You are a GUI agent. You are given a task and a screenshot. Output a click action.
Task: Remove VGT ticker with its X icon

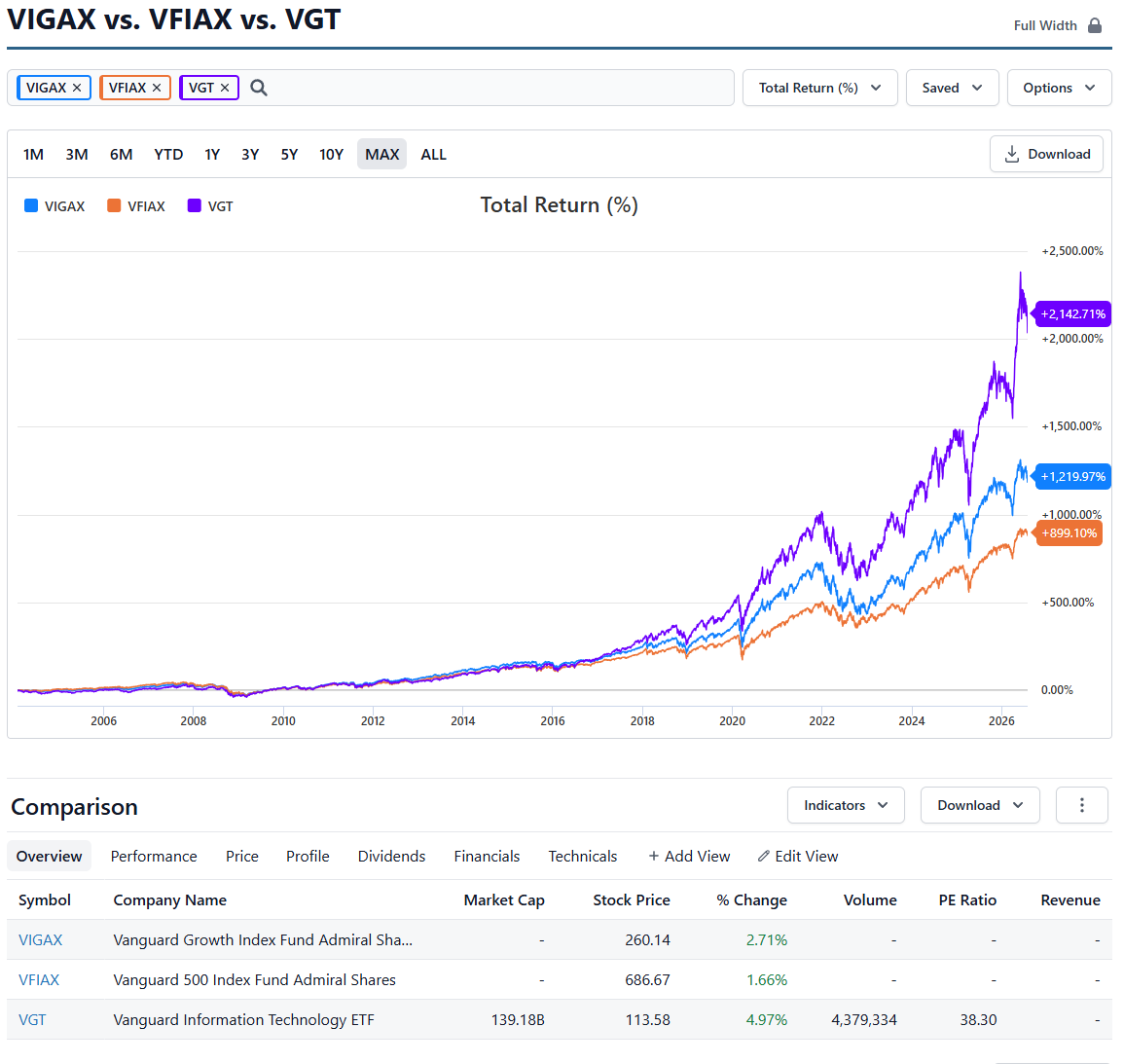(225, 88)
